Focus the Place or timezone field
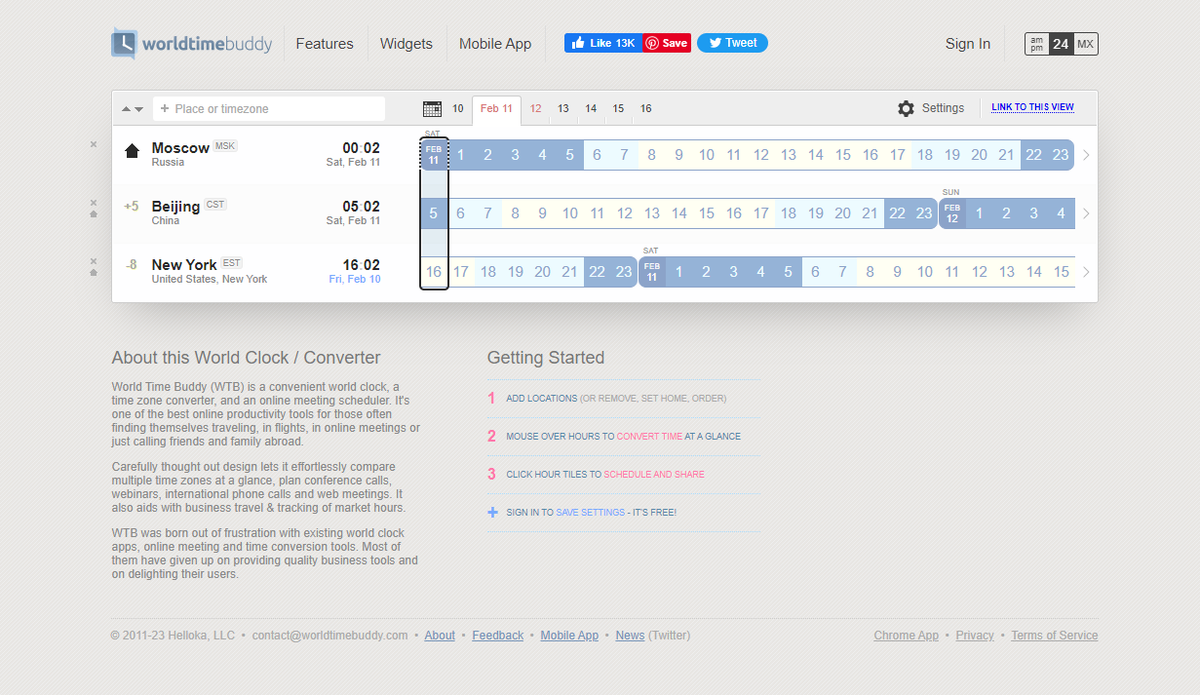The image size is (1200, 695). [x=268, y=109]
